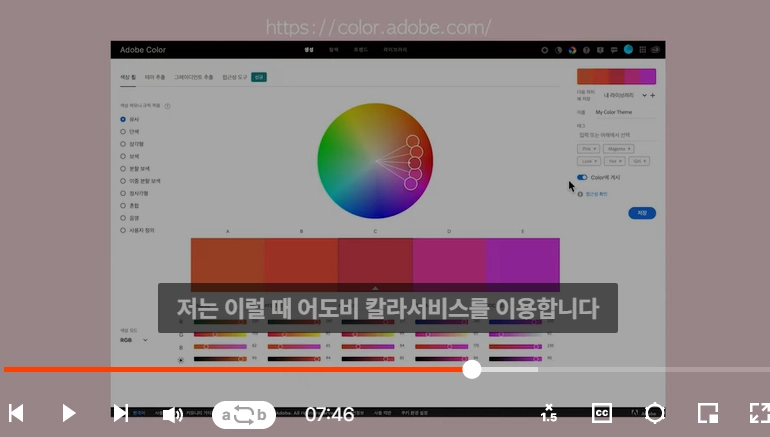Open the help question mark icon

click(x=586, y=50)
